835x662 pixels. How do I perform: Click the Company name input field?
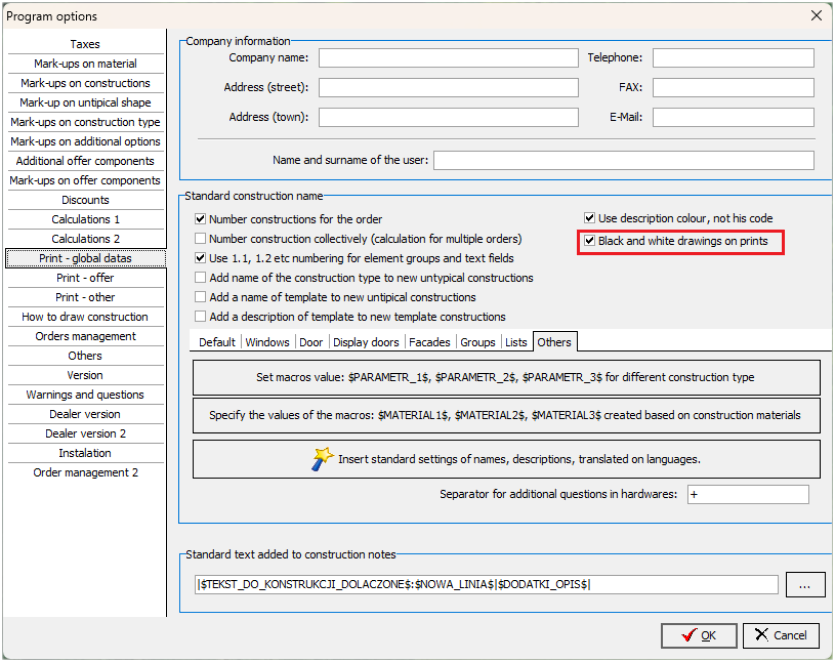[x=448, y=58]
